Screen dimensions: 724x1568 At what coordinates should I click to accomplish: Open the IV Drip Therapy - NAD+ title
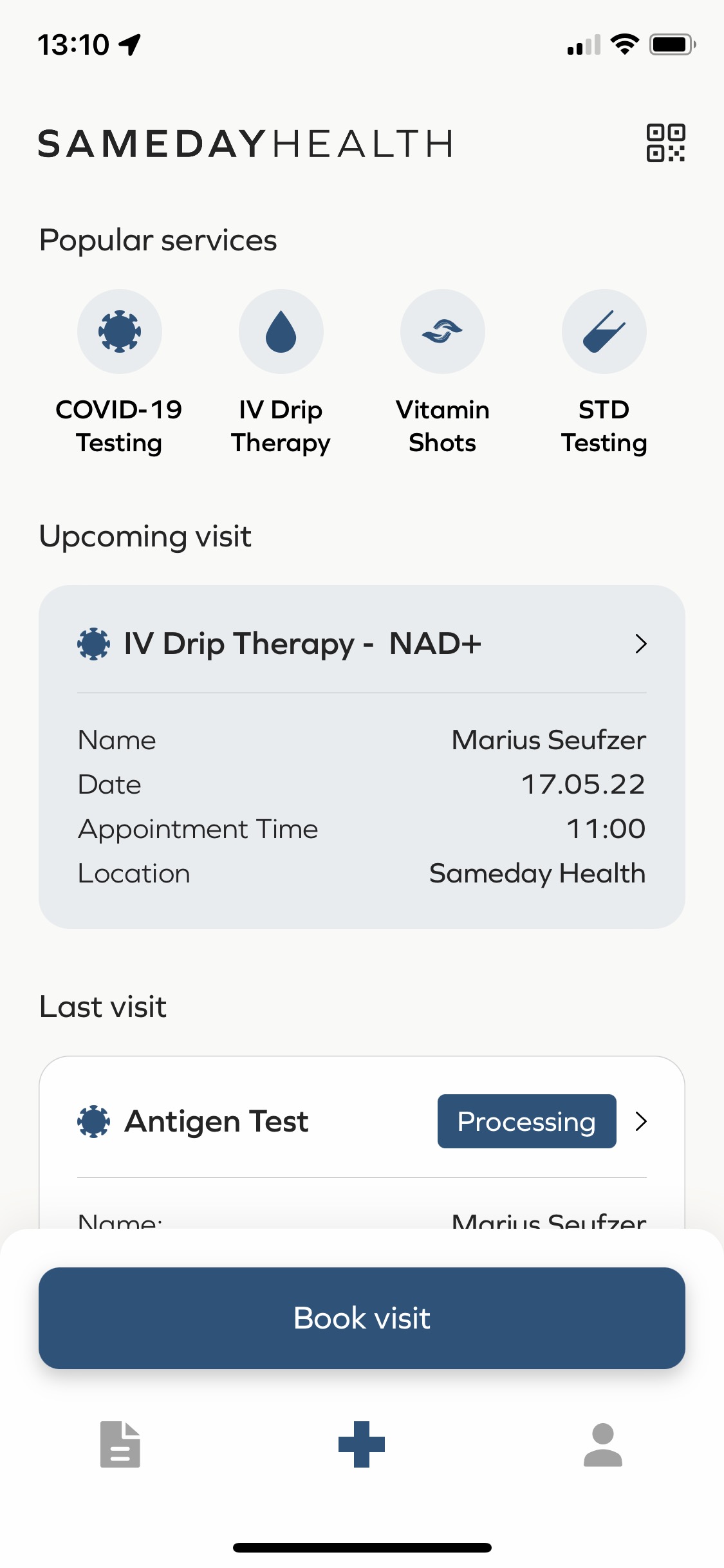[x=302, y=644]
